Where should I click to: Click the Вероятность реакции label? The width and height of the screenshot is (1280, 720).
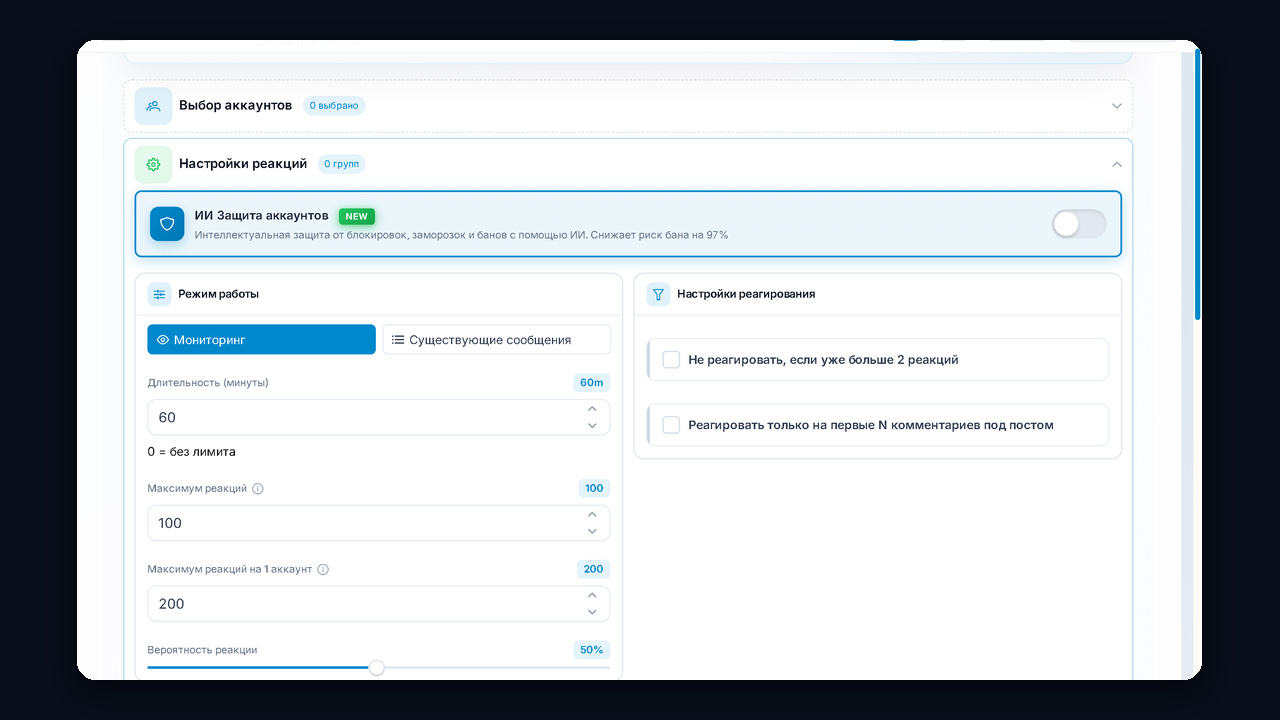coord(202,650)
